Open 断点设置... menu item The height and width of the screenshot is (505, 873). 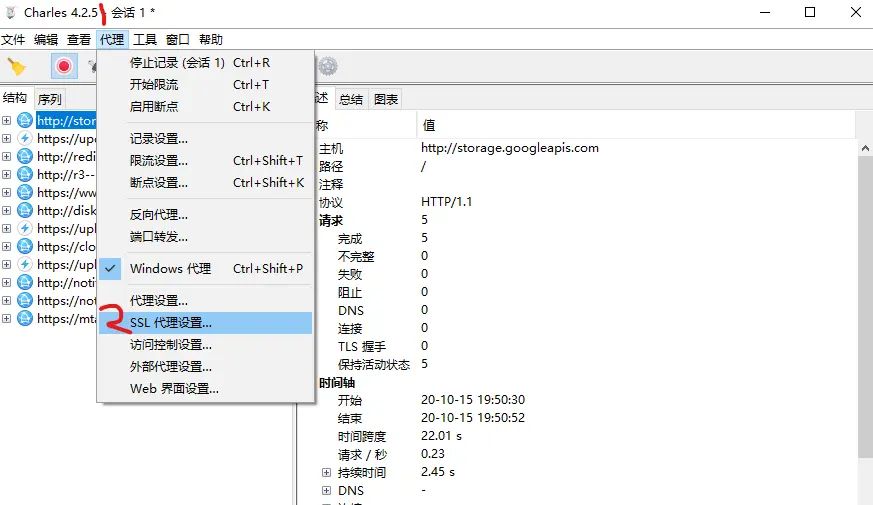(x=205, y=183)
